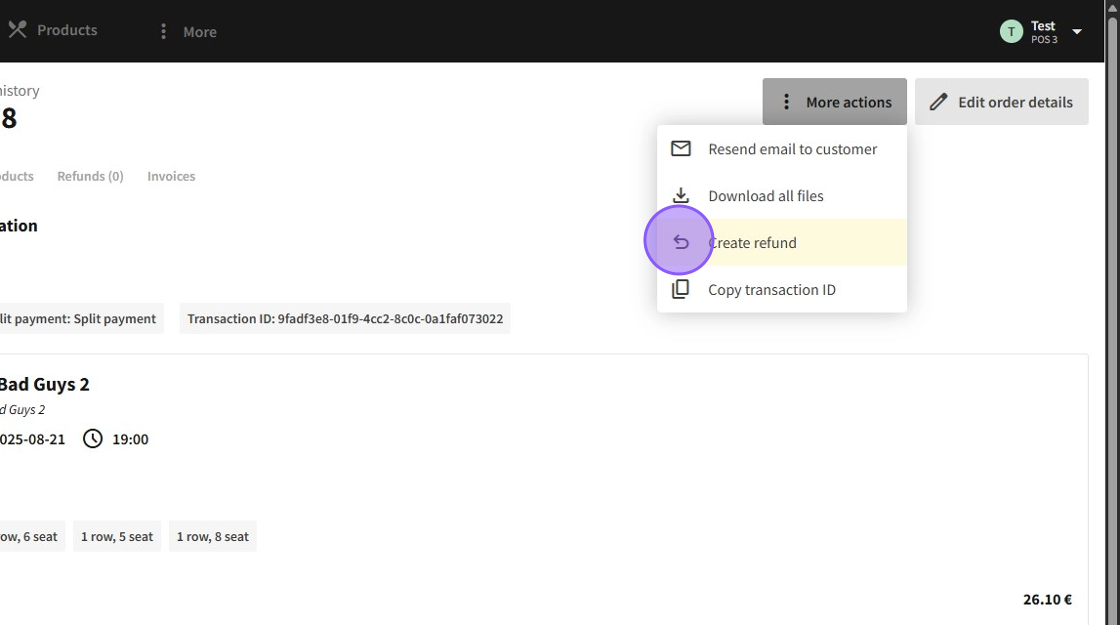Click the download icon in actions menu
This screenshot has width=1120, height=625.
click(x=681, y=196)
